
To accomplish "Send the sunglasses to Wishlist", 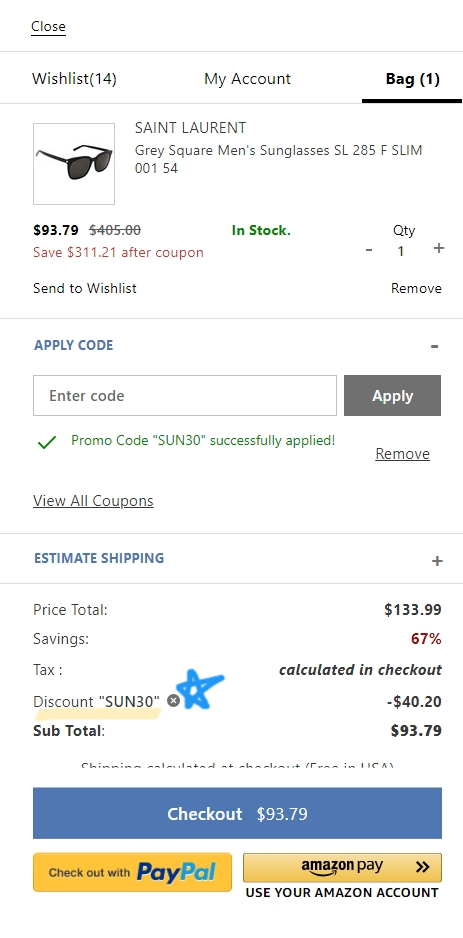I will [x=85, y=288].
